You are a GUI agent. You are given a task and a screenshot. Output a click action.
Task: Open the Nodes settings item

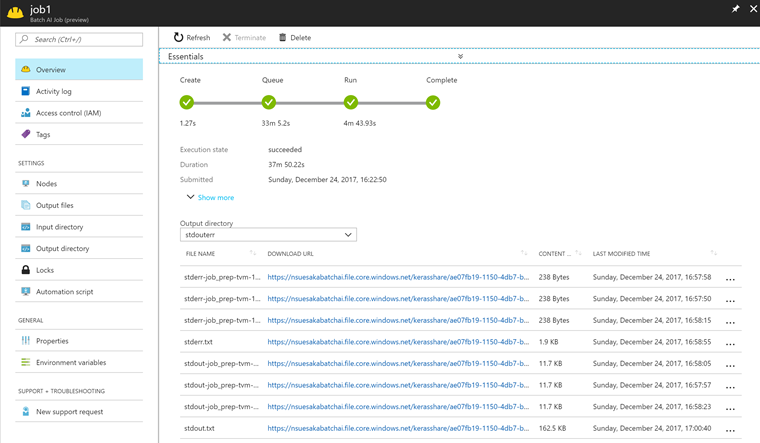click(79, 184)
